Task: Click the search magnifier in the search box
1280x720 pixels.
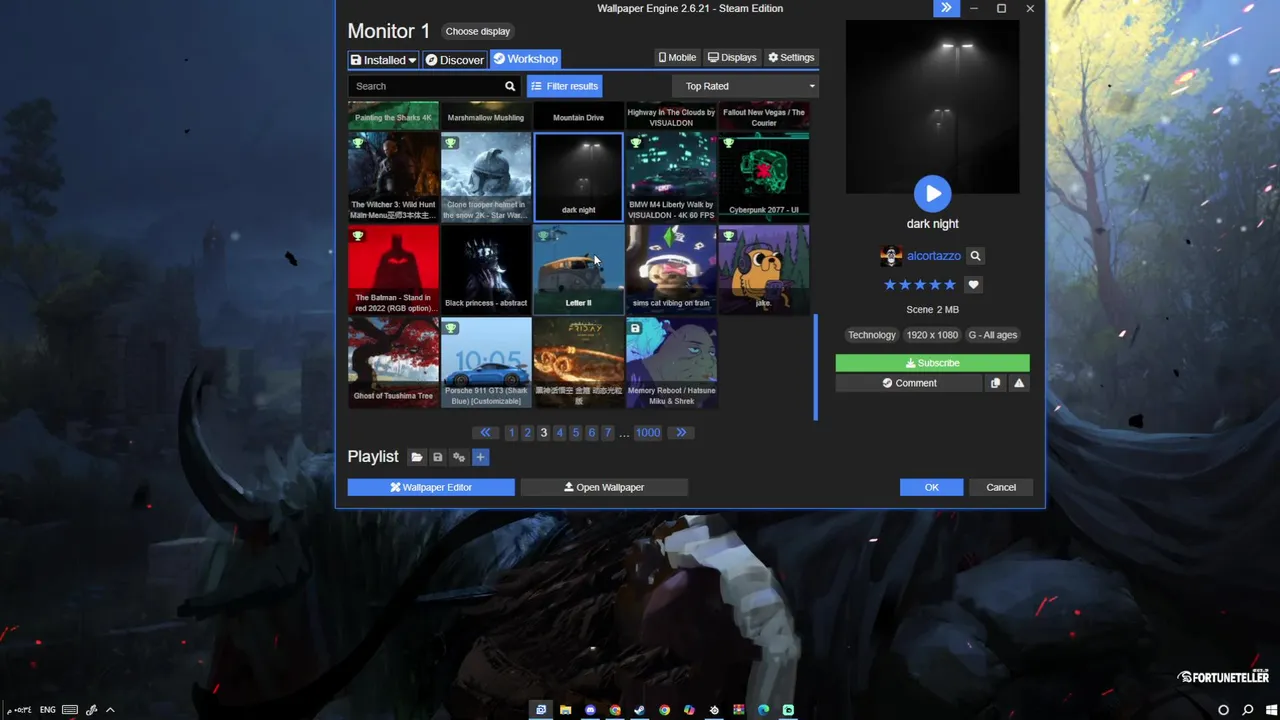Action: [x=510, y=86]
